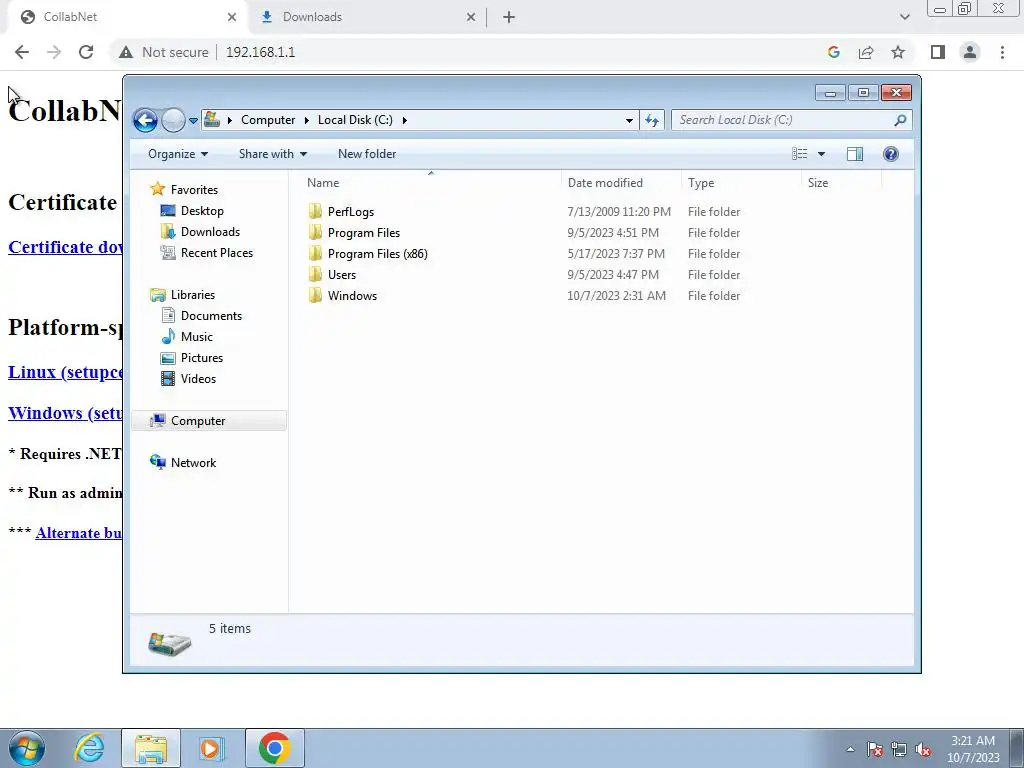1024x768 pixels.
Task: Click PerfLogs date 7/13/2009 11:20 PM
Action: point(619,212)
